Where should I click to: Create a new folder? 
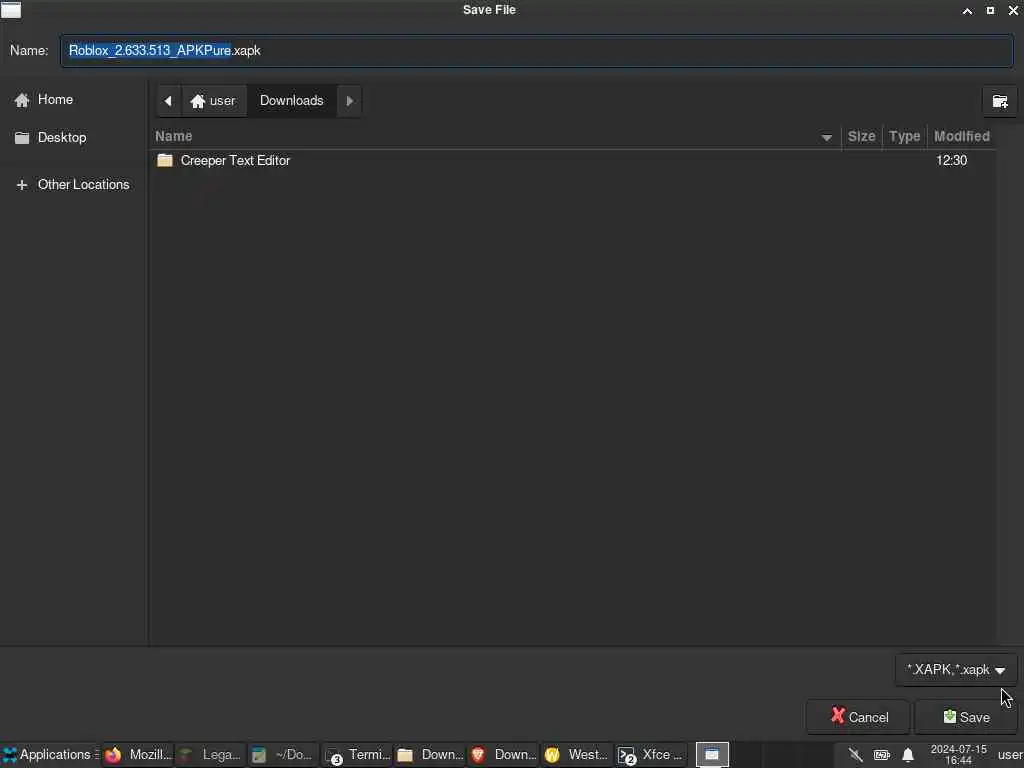pos(999,101)
